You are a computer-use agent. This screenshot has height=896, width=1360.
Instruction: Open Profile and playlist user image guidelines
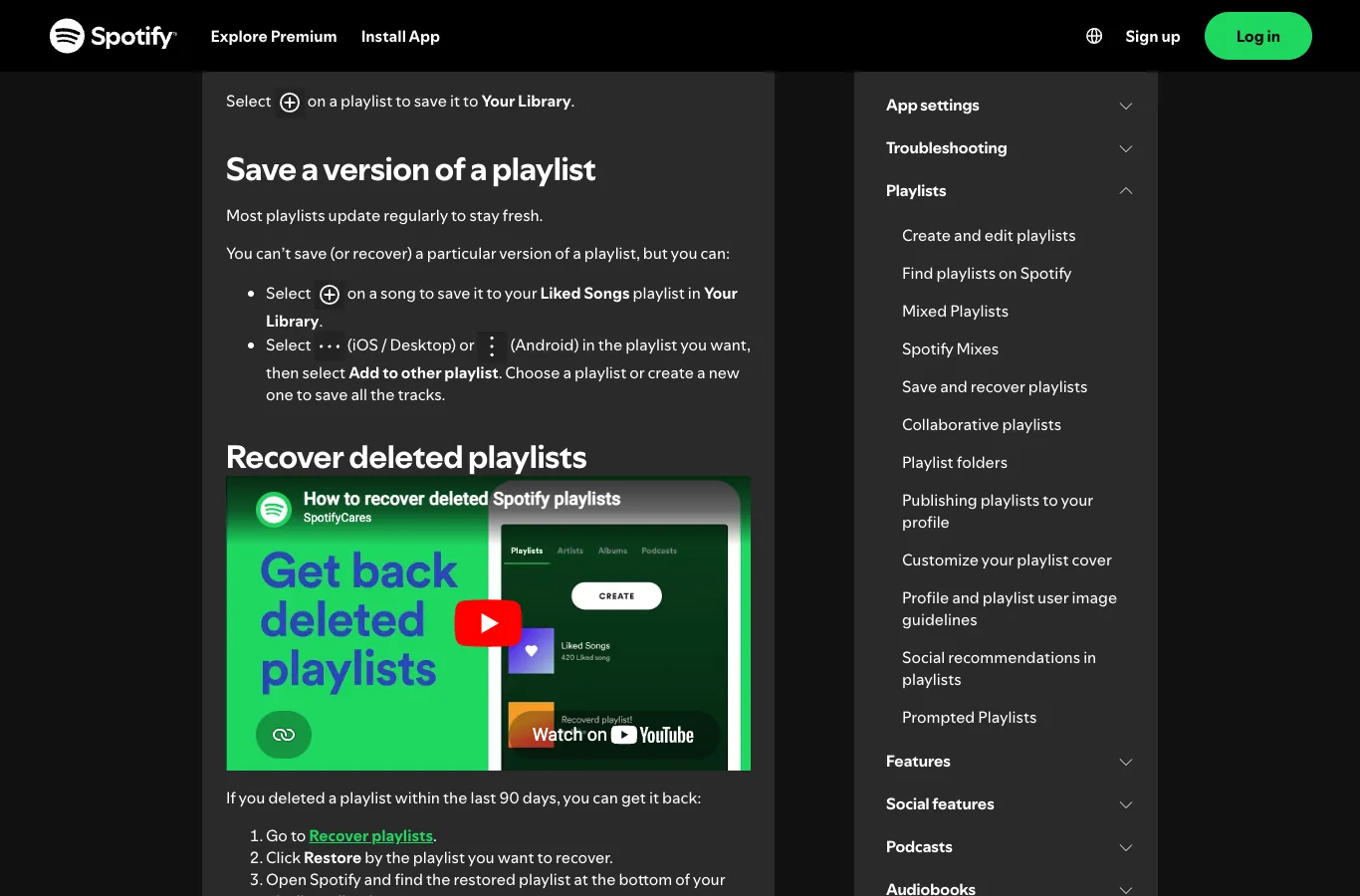pos(1010,609)
